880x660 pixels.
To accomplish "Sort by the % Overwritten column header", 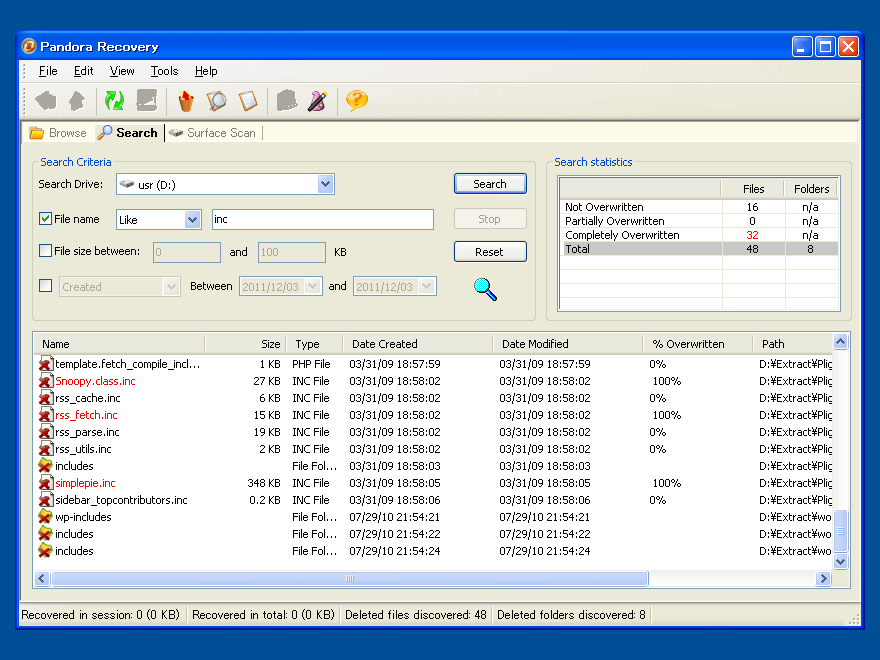I will (698, 344).
